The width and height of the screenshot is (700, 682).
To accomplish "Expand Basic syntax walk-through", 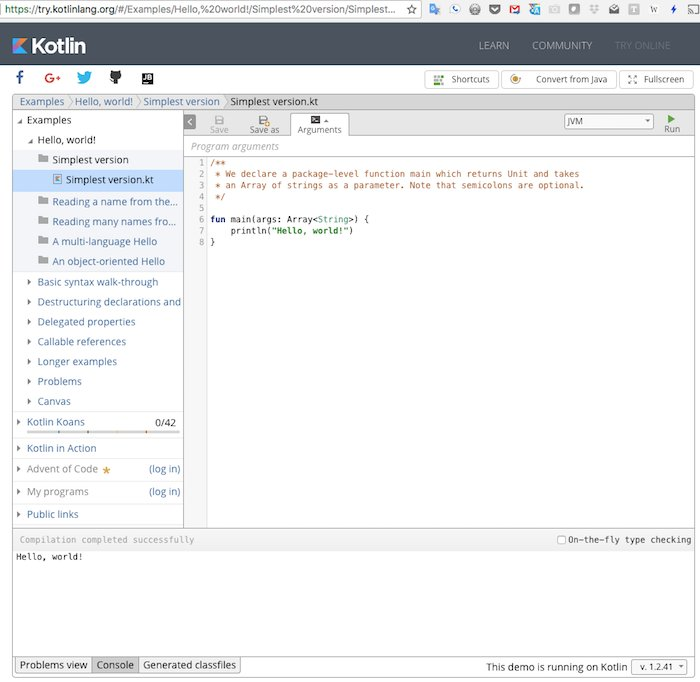I will (x=29, y=282).
